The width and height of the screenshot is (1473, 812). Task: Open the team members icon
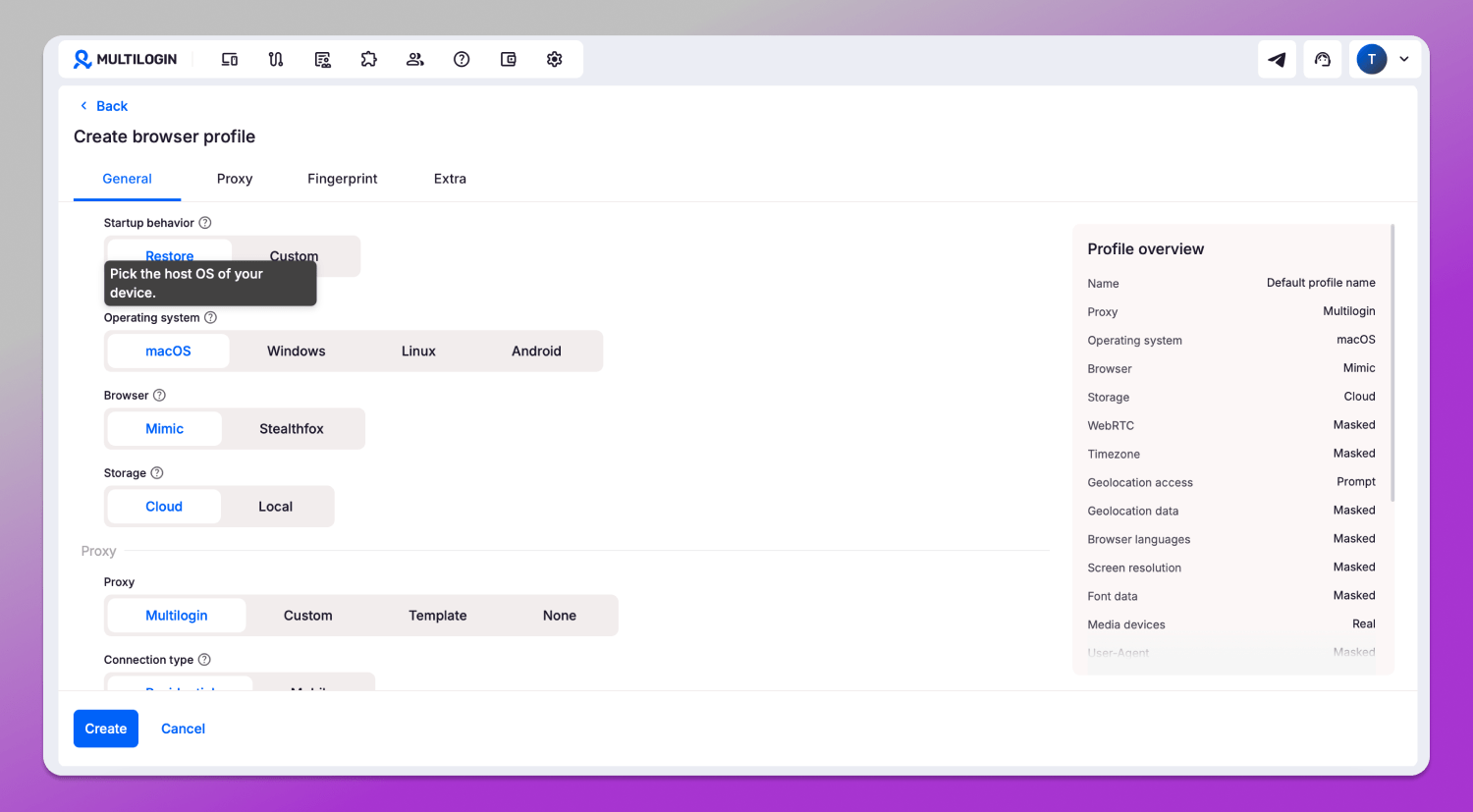415,59
